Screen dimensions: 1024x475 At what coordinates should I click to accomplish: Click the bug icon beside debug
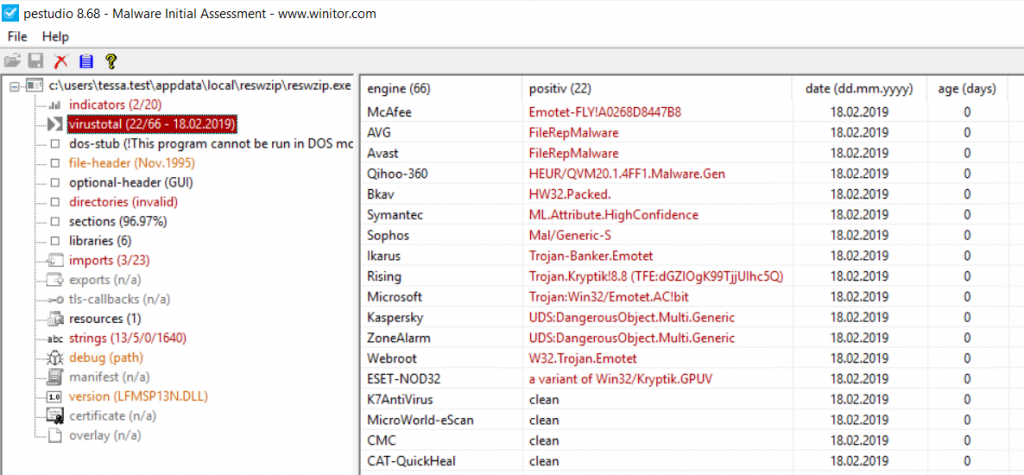[x=56, y=358]
